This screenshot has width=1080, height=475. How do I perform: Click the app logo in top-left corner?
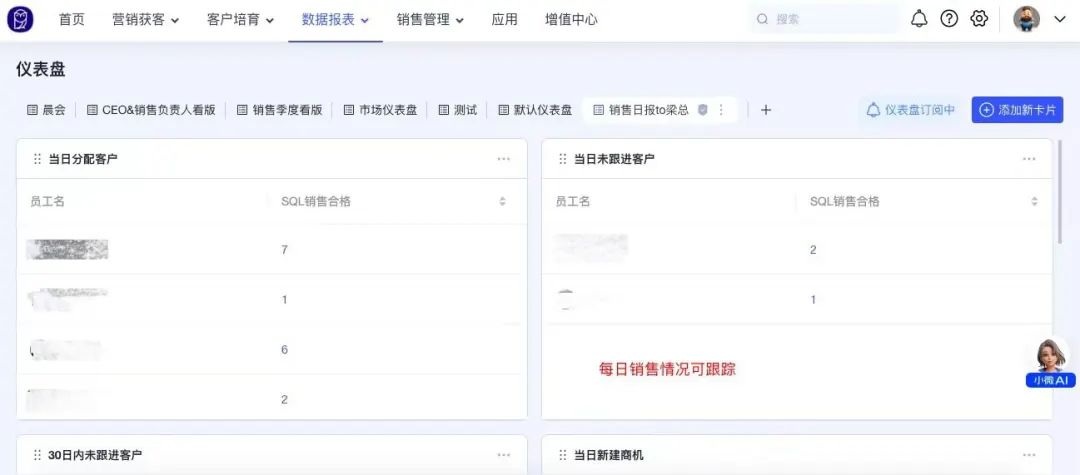(20, 19)
